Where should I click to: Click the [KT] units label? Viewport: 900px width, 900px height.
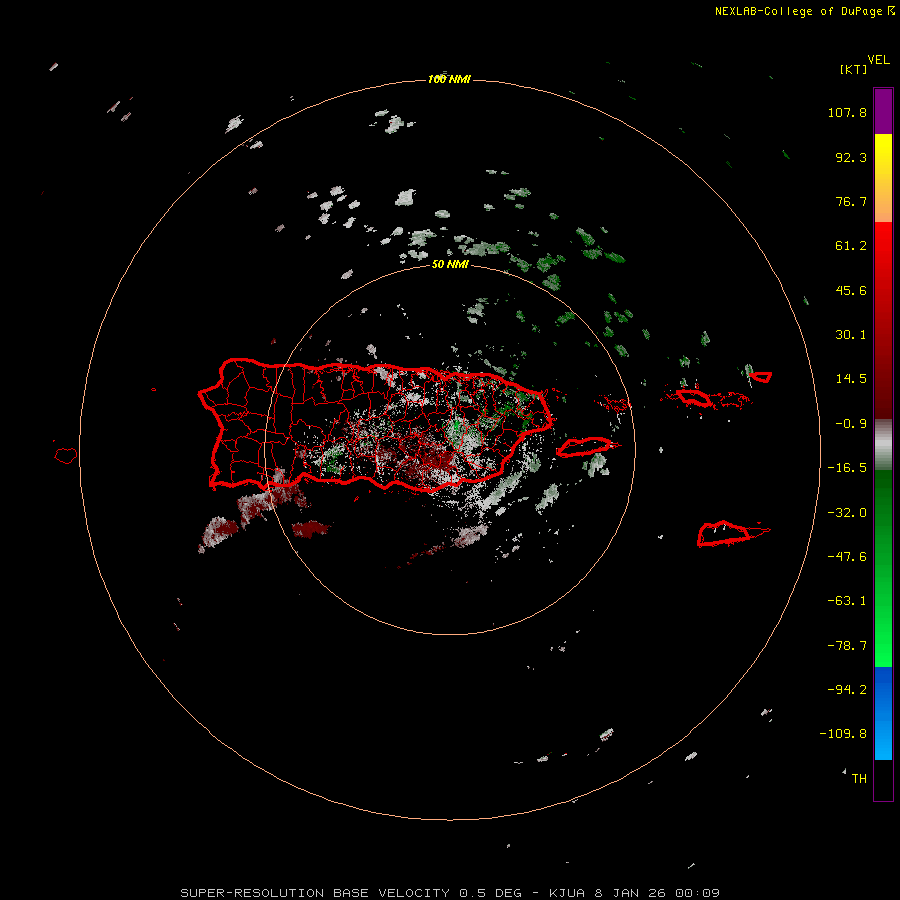click(x=854, y=69)
